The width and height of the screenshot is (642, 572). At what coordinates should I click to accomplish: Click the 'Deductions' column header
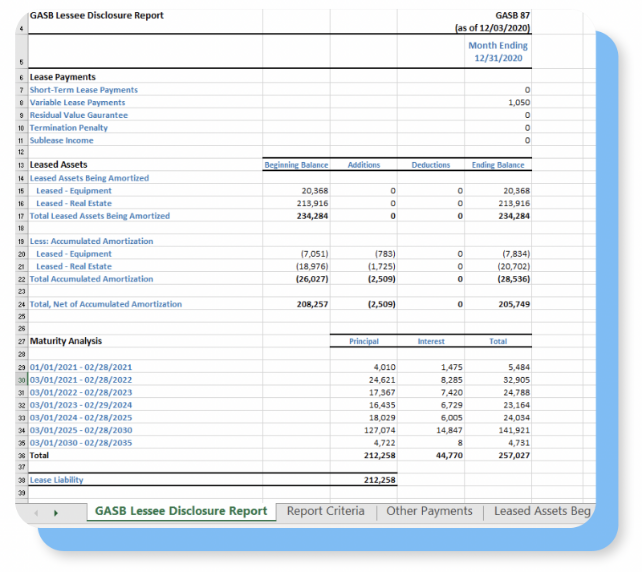coord(431,165)
